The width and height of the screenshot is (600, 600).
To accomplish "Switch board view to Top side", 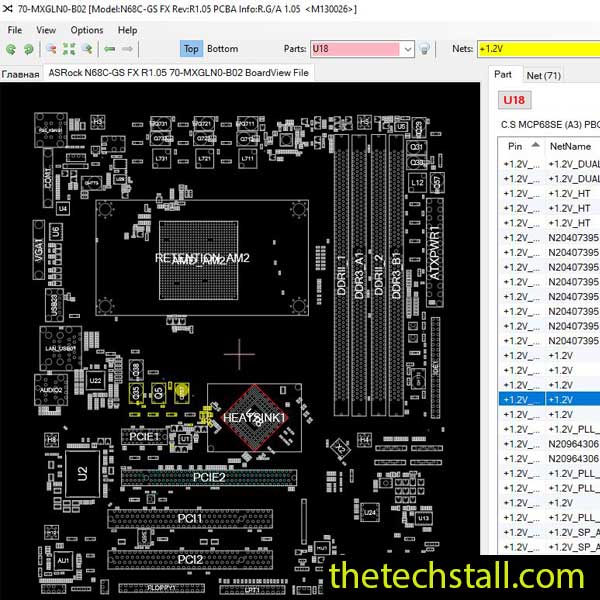I will tap(191, 49).
